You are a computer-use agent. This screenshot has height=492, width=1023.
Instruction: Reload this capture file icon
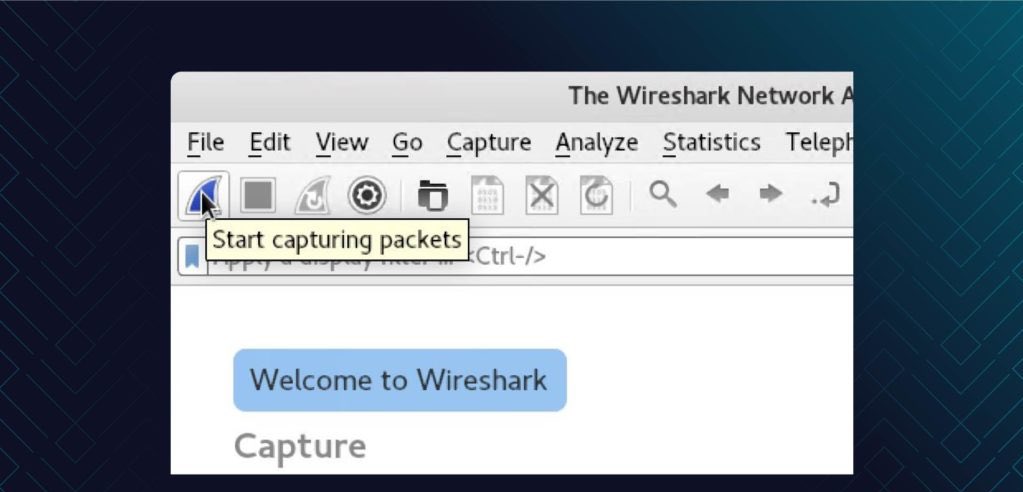click(596, 195)
